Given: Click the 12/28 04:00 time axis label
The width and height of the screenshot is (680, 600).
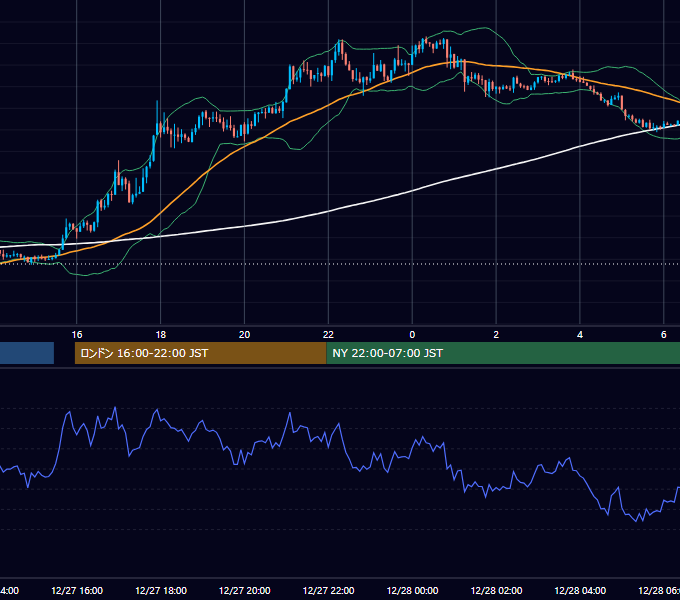Looking at the screenshot, I should pyautogui.click(x=580, y=590).
